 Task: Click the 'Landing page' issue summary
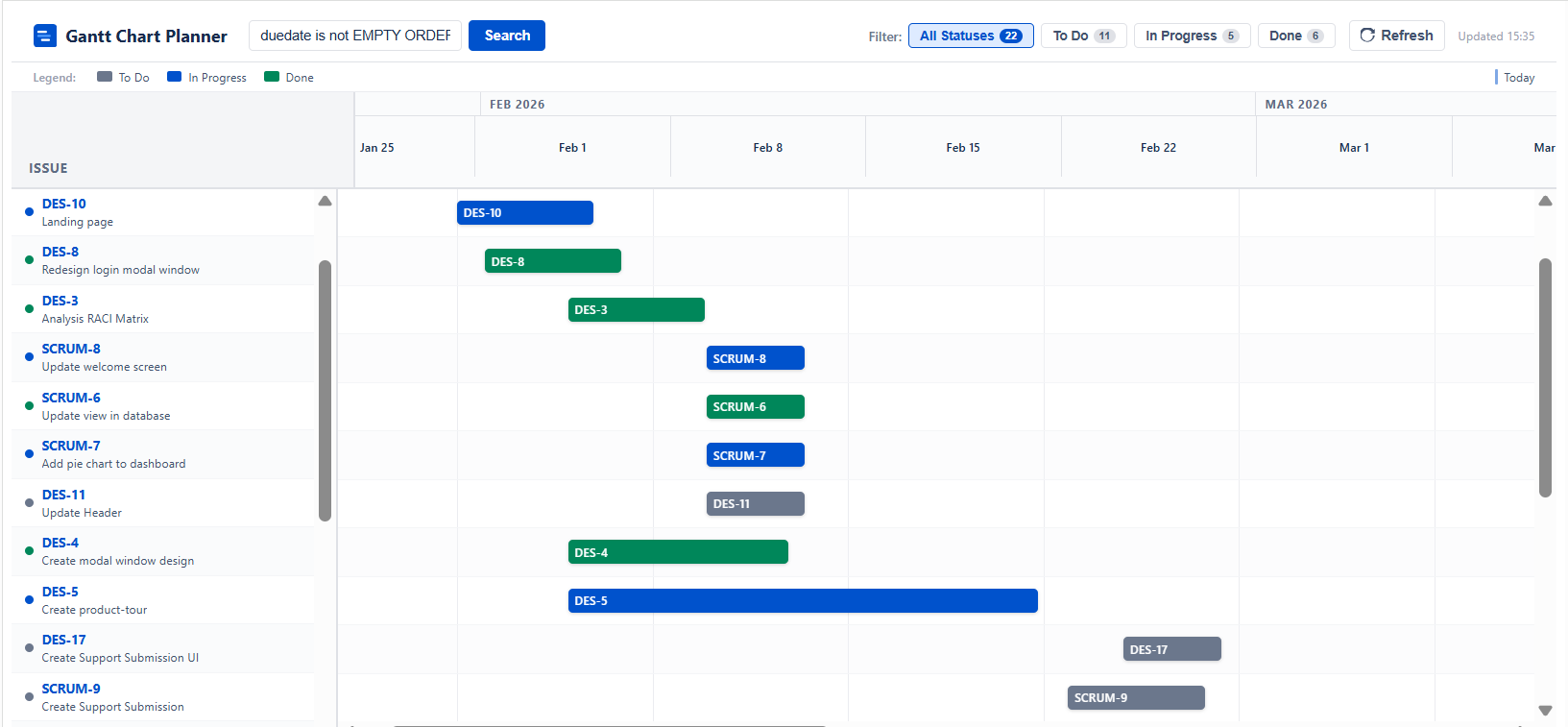tap(78, 222)
